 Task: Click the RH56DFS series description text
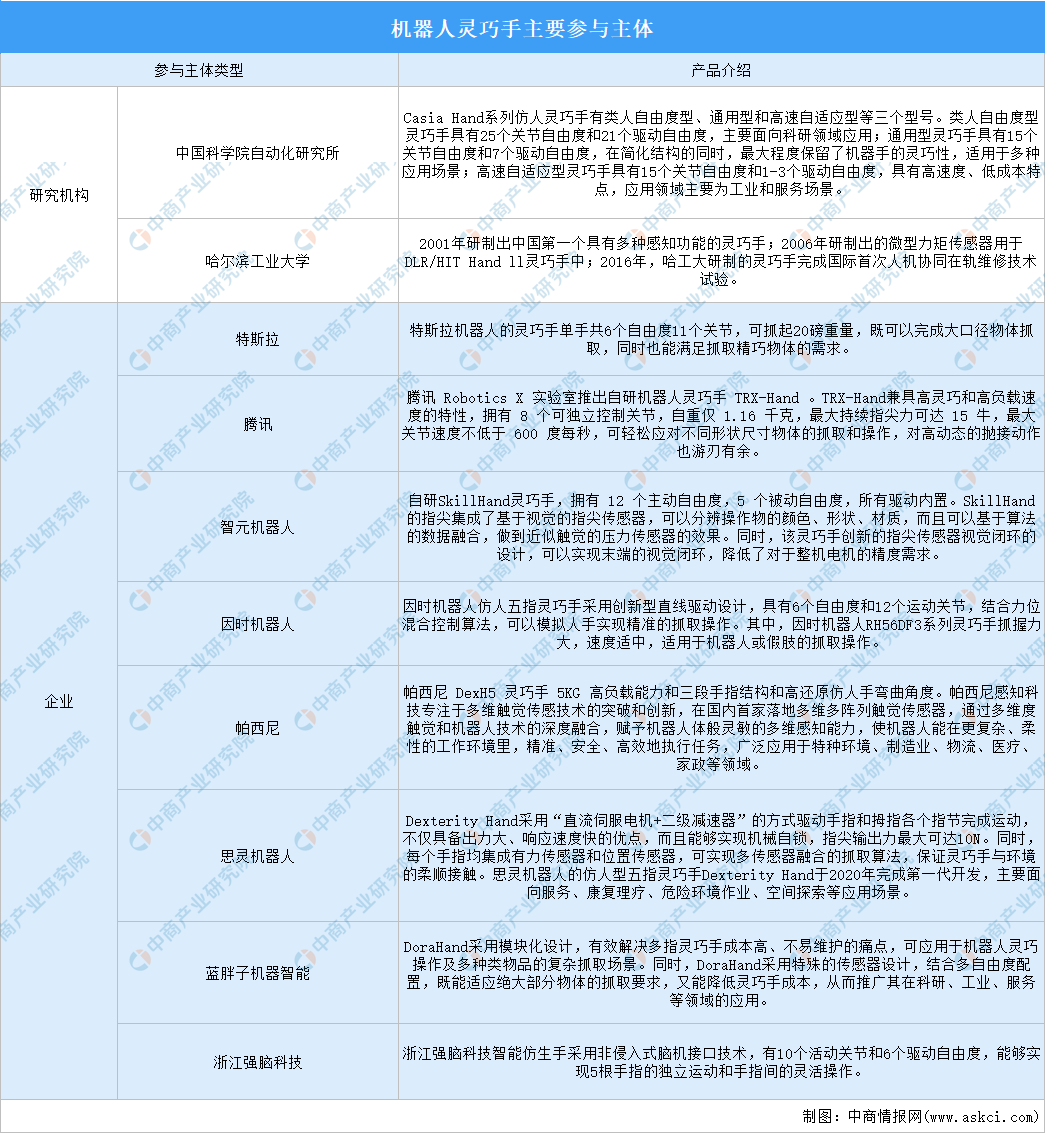pos(721,624)
